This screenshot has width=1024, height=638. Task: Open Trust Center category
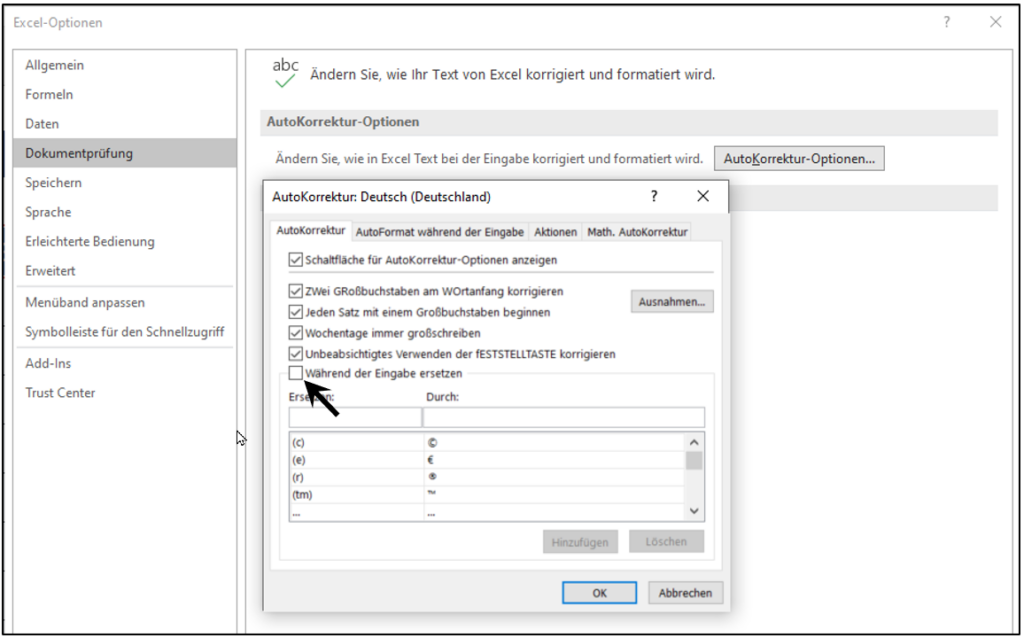(x=125, y=393)
